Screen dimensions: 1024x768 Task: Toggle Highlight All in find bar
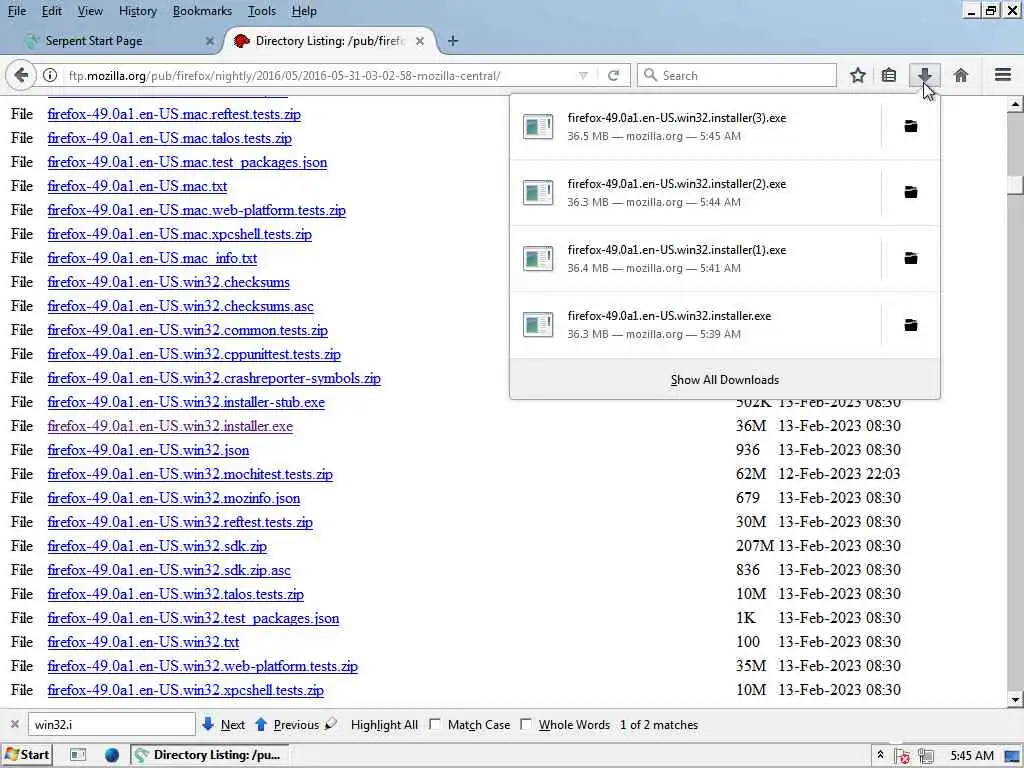click(384, 725)
